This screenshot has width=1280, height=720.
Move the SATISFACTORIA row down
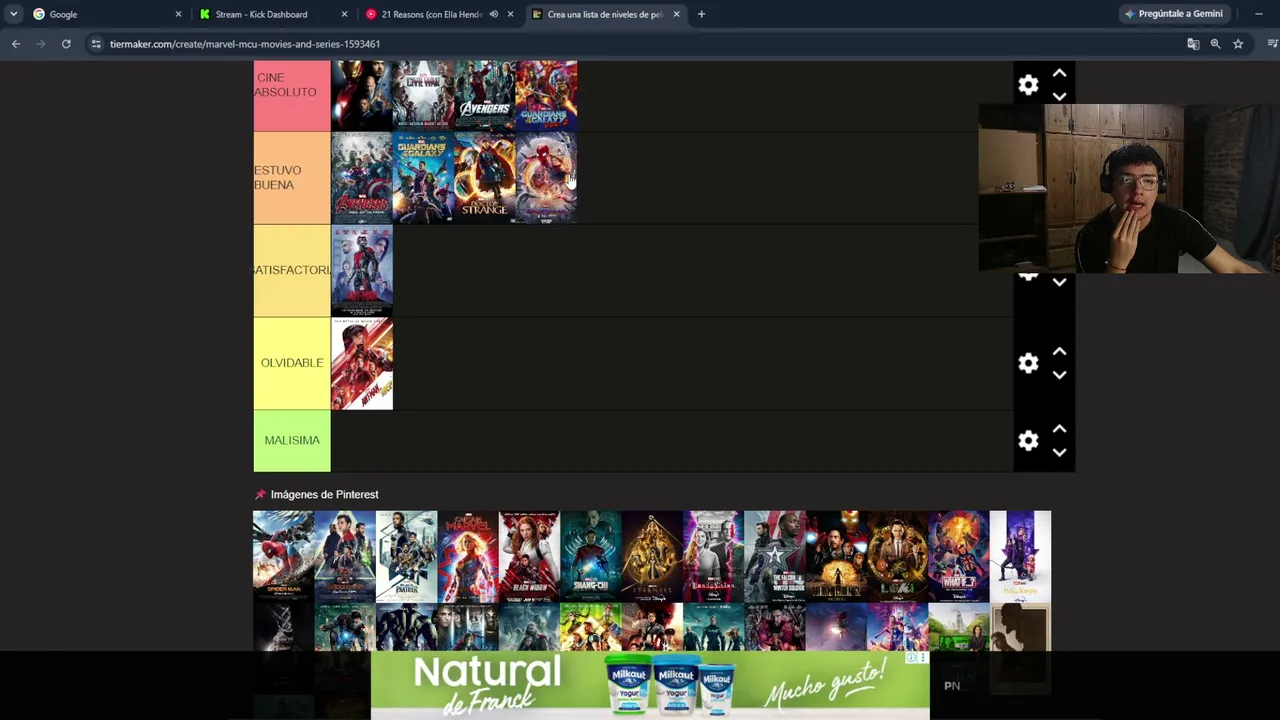[x=1060, y=282]
